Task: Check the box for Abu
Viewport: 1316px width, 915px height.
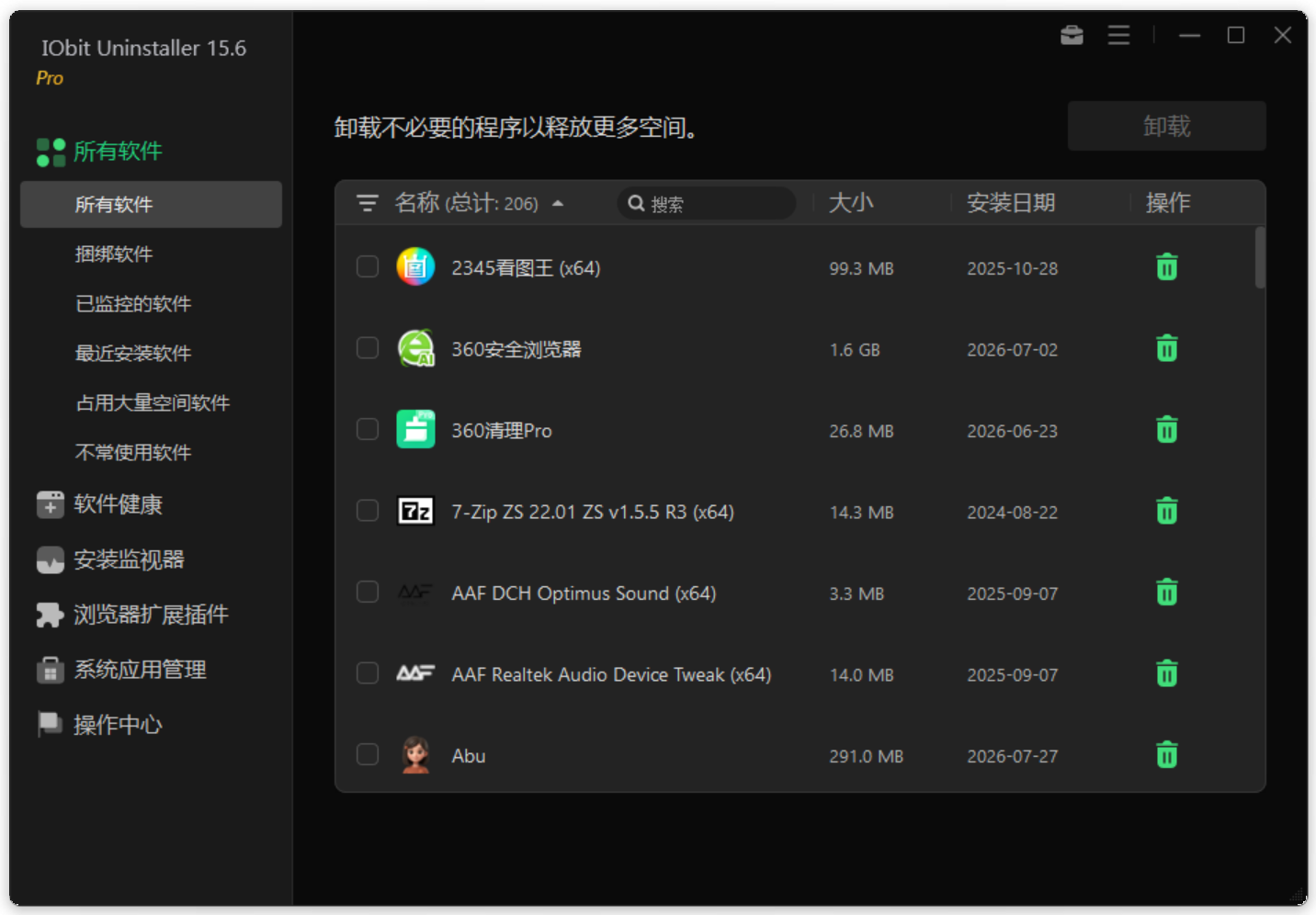Action: pyautogui.click(x=368, y=755)
